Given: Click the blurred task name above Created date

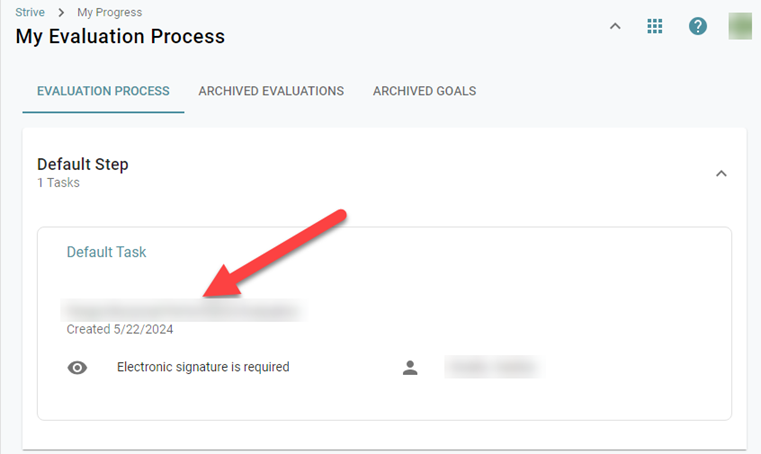Looking at the screenshot, I should [x=182, y=311].
